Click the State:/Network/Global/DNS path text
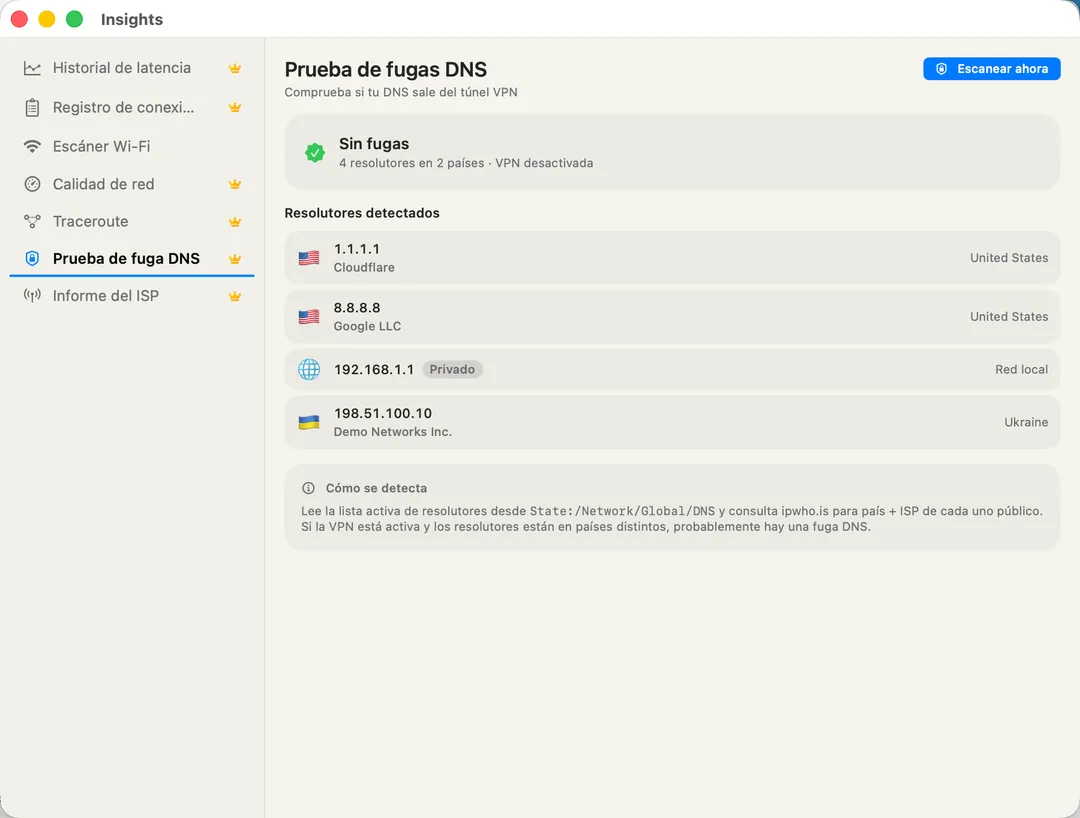 (x=622, y=511)
